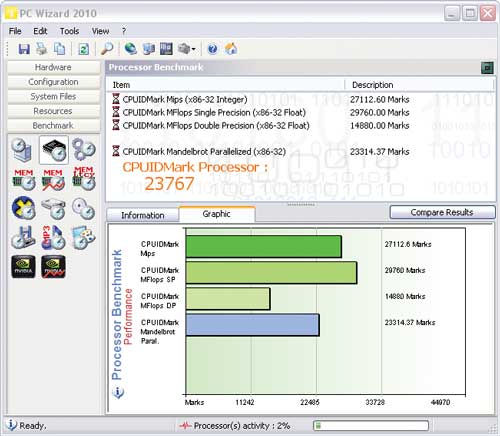Click the 27112.60 Marks value
Image resolution: width=500 pixels, height=436 pixels.
click(x=379, y=99)
